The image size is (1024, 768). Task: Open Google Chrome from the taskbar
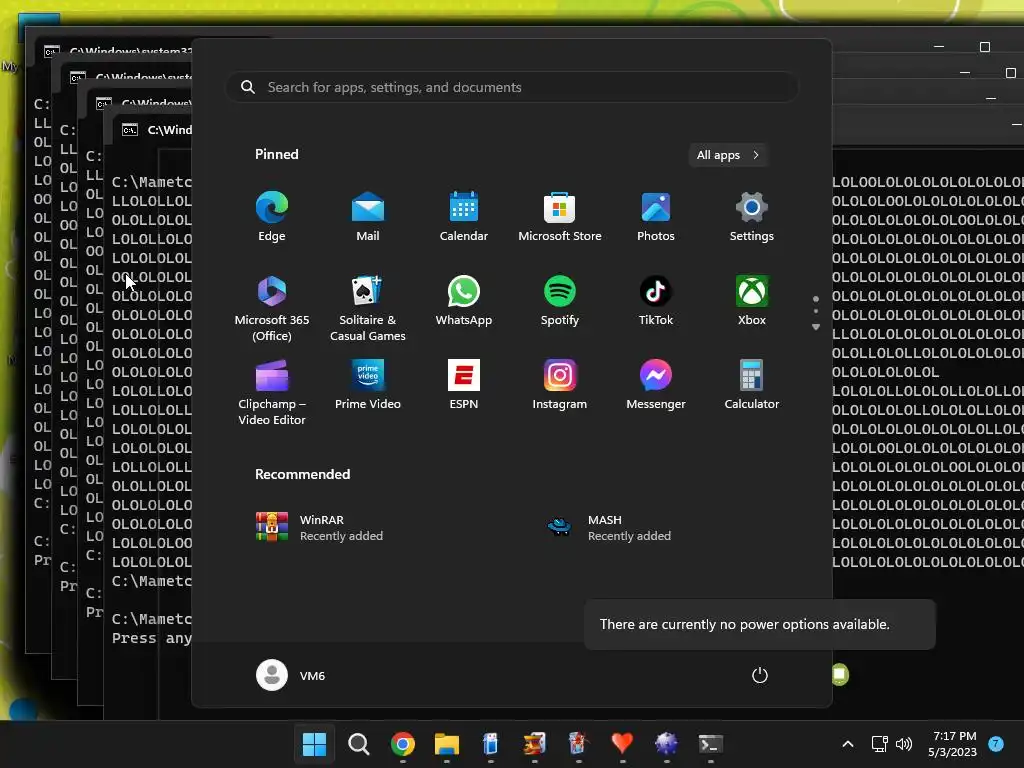tap(402, 744)
